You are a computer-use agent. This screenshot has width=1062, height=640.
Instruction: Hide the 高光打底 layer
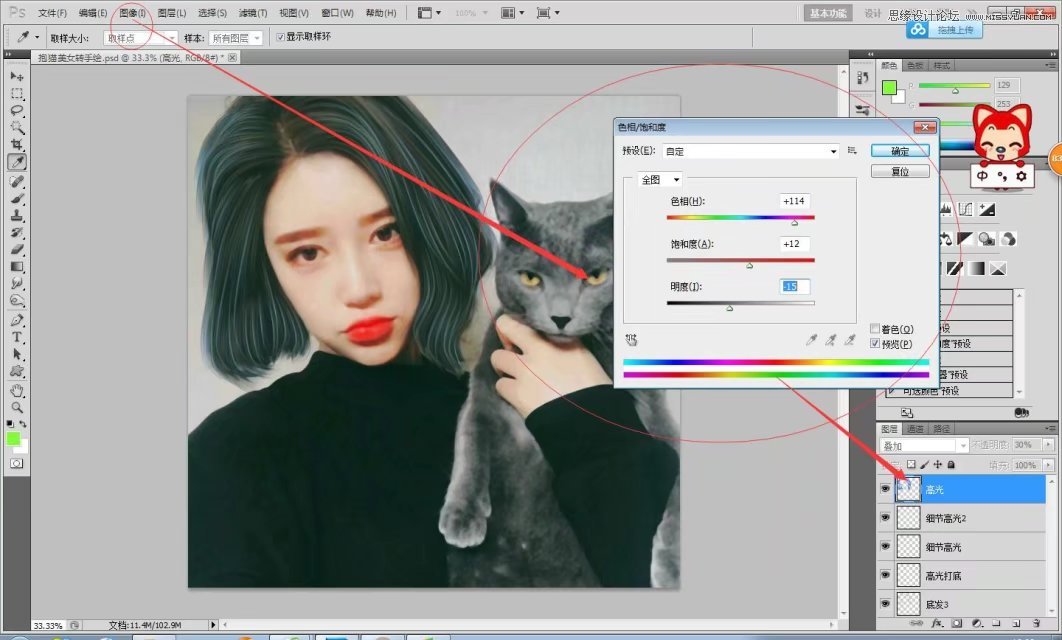885,575
